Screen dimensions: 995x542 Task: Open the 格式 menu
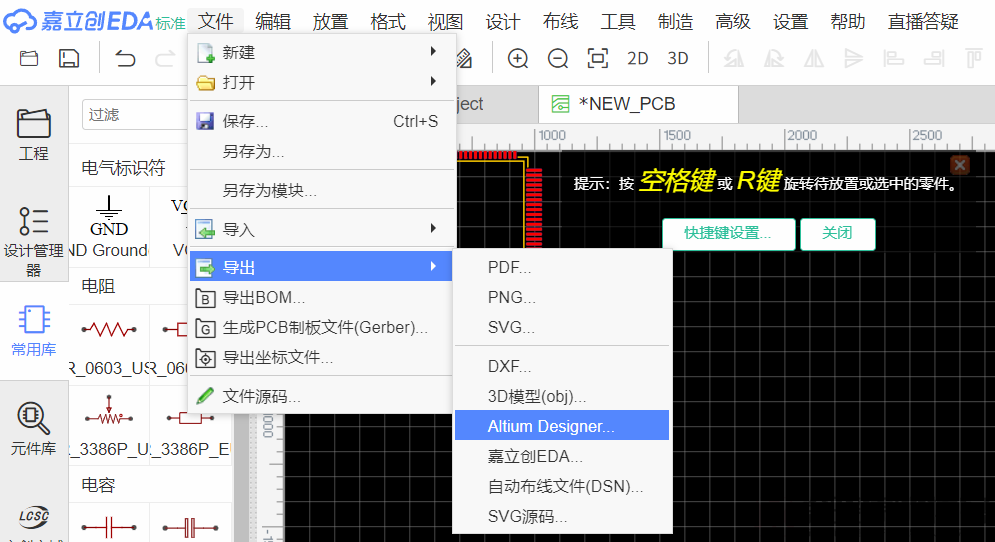coord(388,22)
